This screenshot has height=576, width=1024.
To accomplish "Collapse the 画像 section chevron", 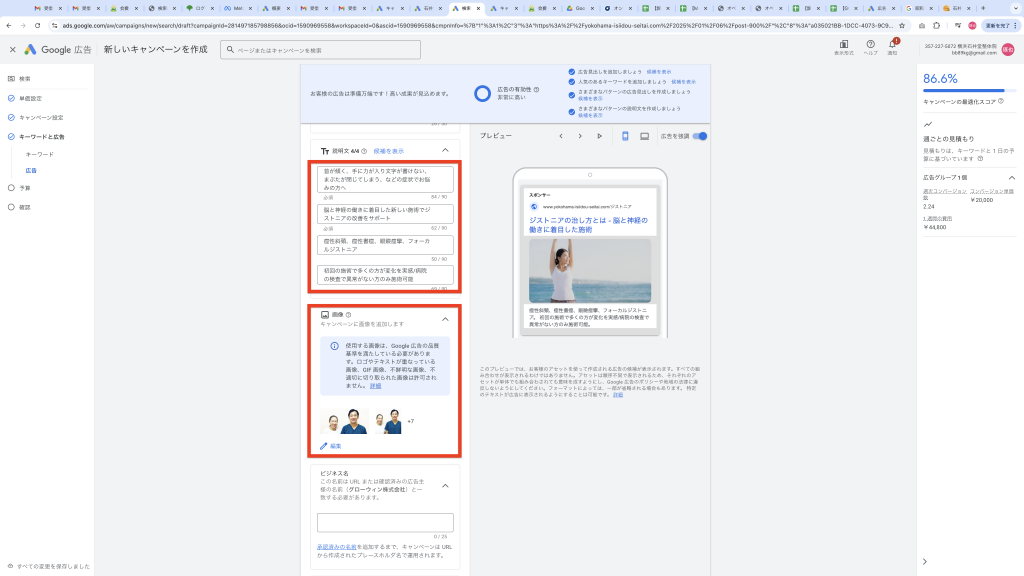I will pyautogui.click(x=445, y=319).
